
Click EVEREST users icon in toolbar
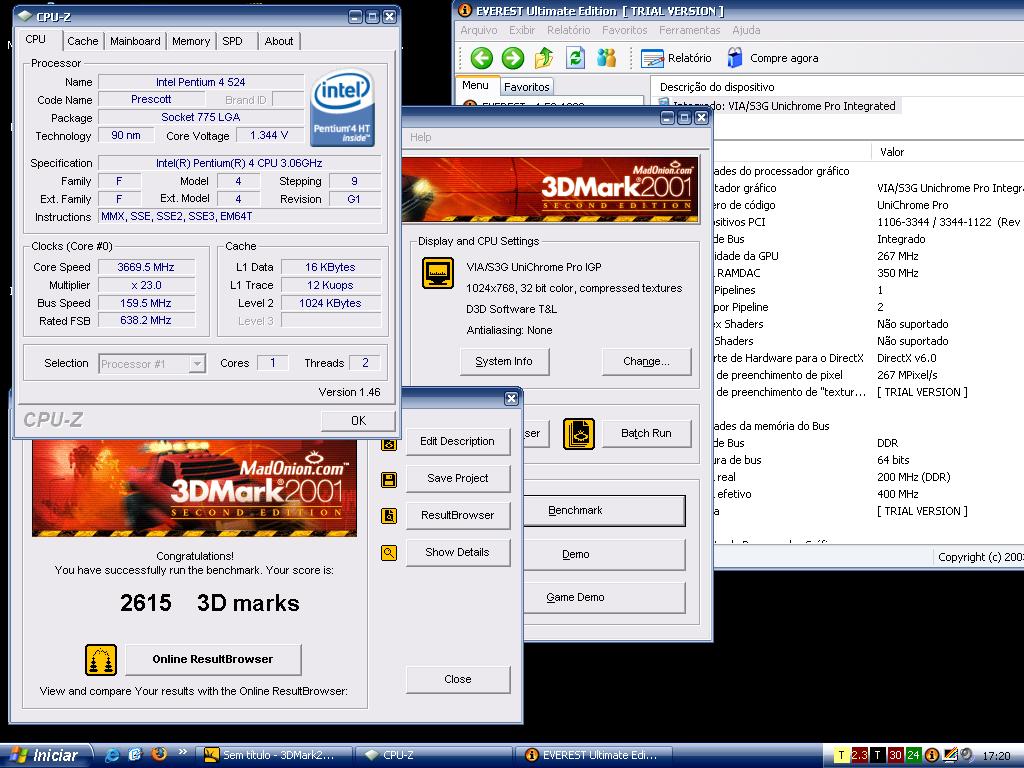[x=606, y=58]
